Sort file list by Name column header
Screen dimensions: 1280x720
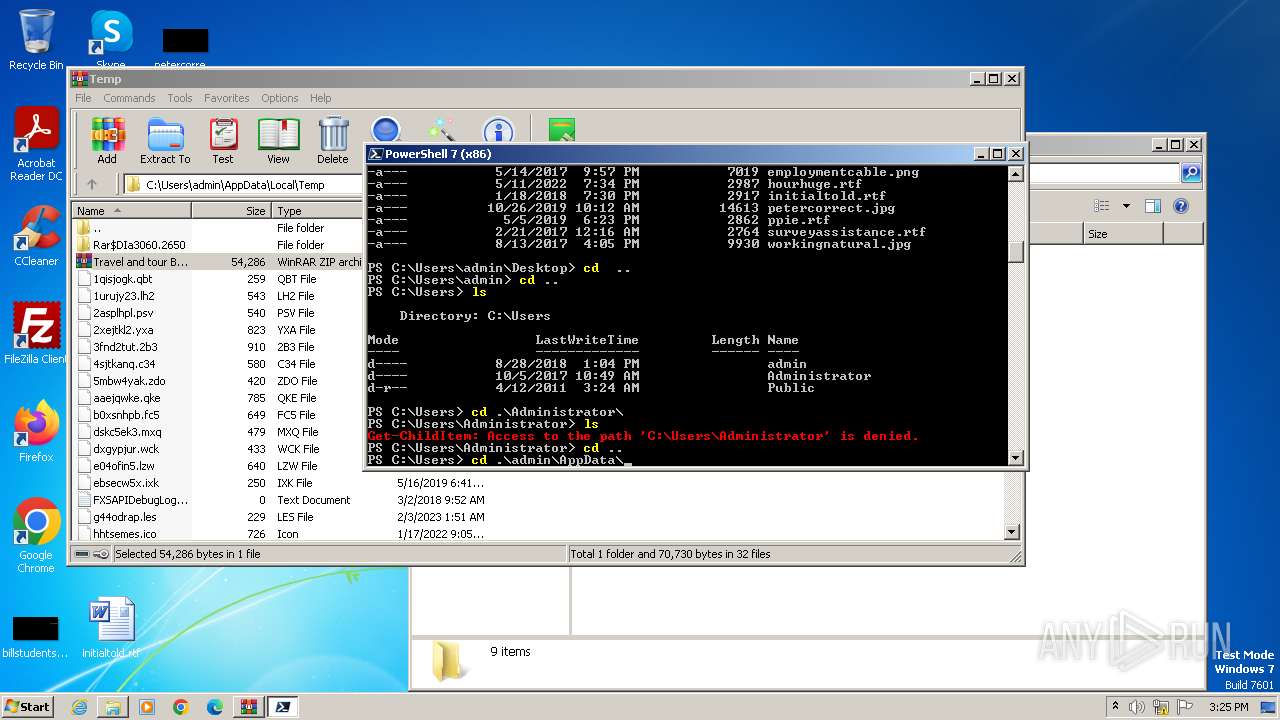tap(132, 211)
